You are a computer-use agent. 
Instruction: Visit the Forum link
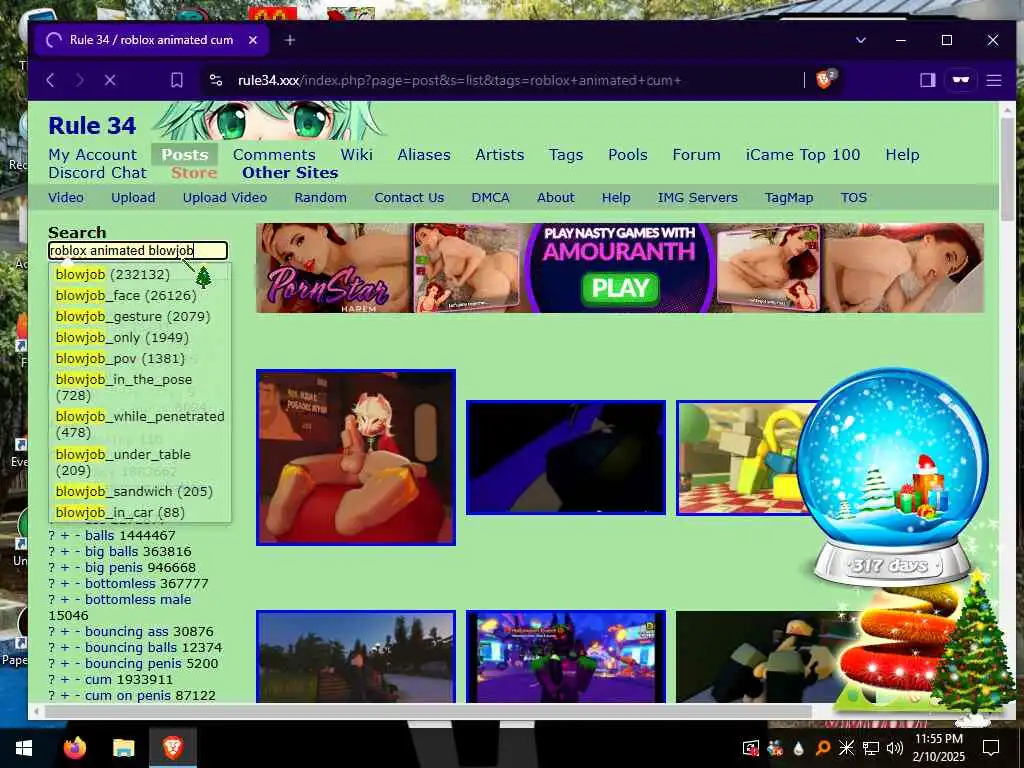coord(696,155)
